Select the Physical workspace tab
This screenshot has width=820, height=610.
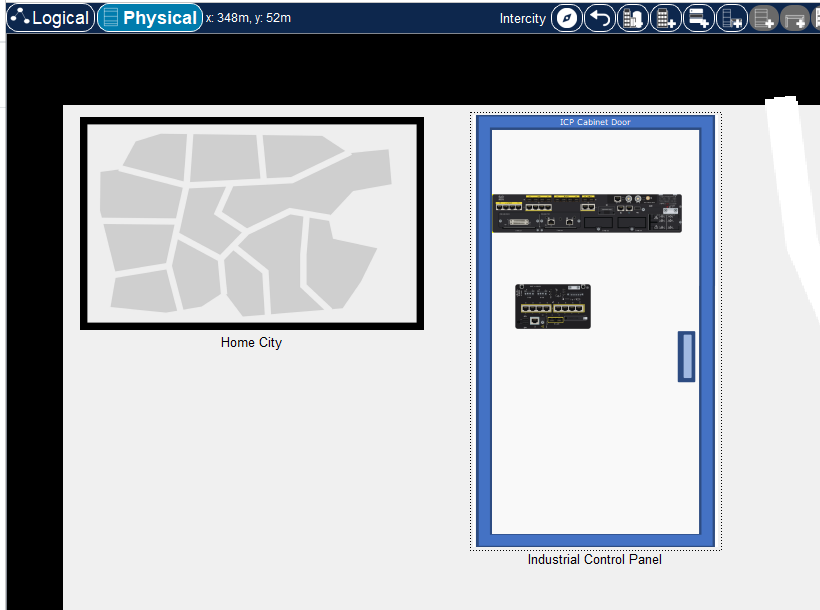point(149,18)
